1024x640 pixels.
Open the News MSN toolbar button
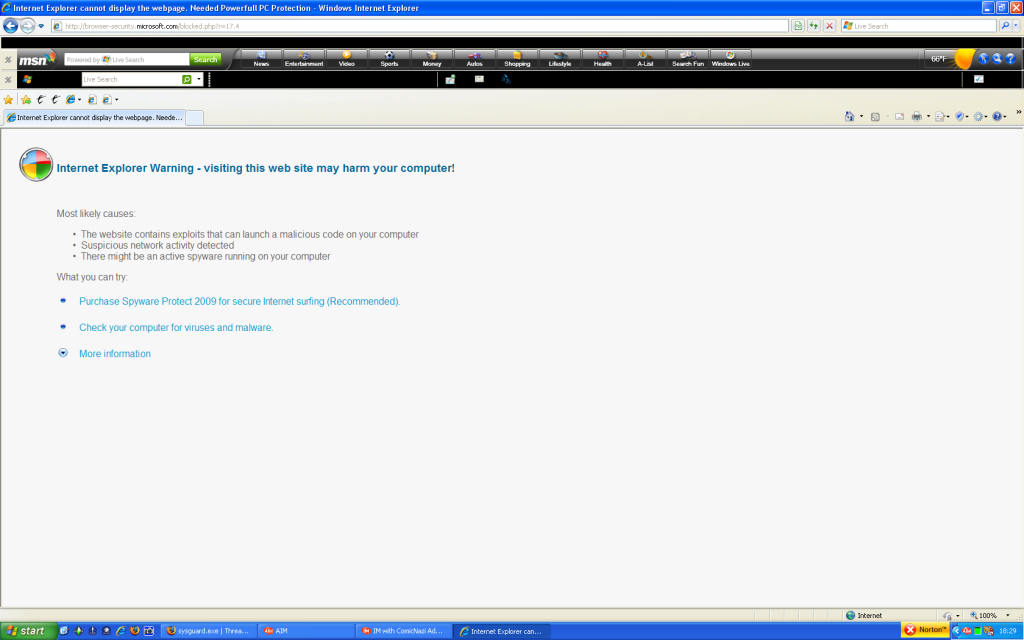(x=261, y=59)
